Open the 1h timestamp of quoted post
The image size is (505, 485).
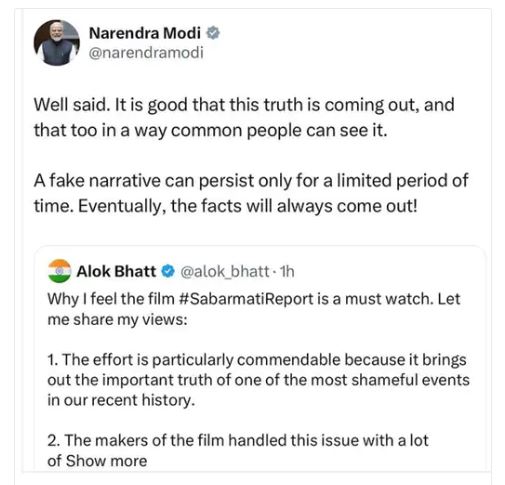click(x=287, y=272)
